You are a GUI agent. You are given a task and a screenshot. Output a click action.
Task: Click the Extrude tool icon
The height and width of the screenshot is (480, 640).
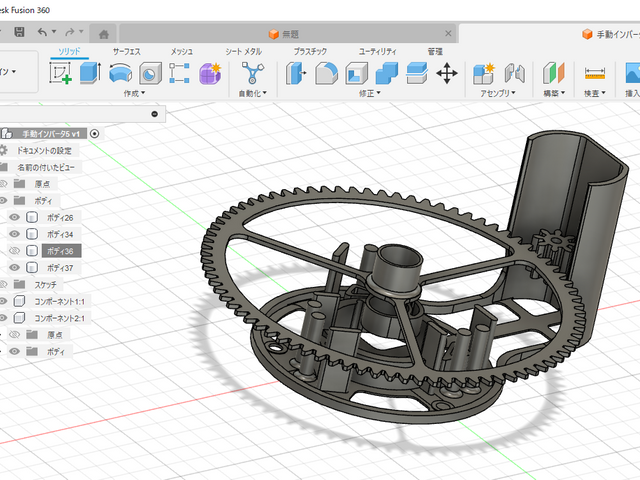[90, 73]
